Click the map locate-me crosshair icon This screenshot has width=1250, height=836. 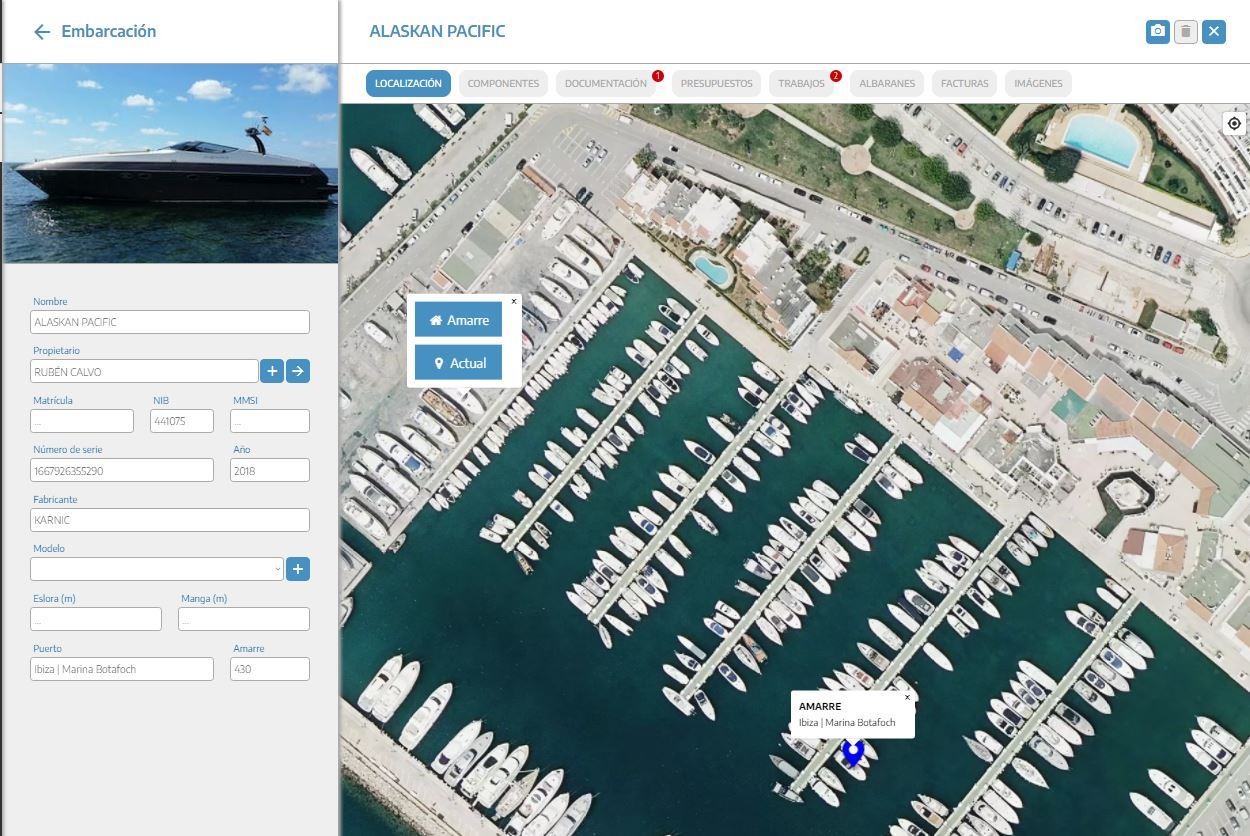[1234, 124]
